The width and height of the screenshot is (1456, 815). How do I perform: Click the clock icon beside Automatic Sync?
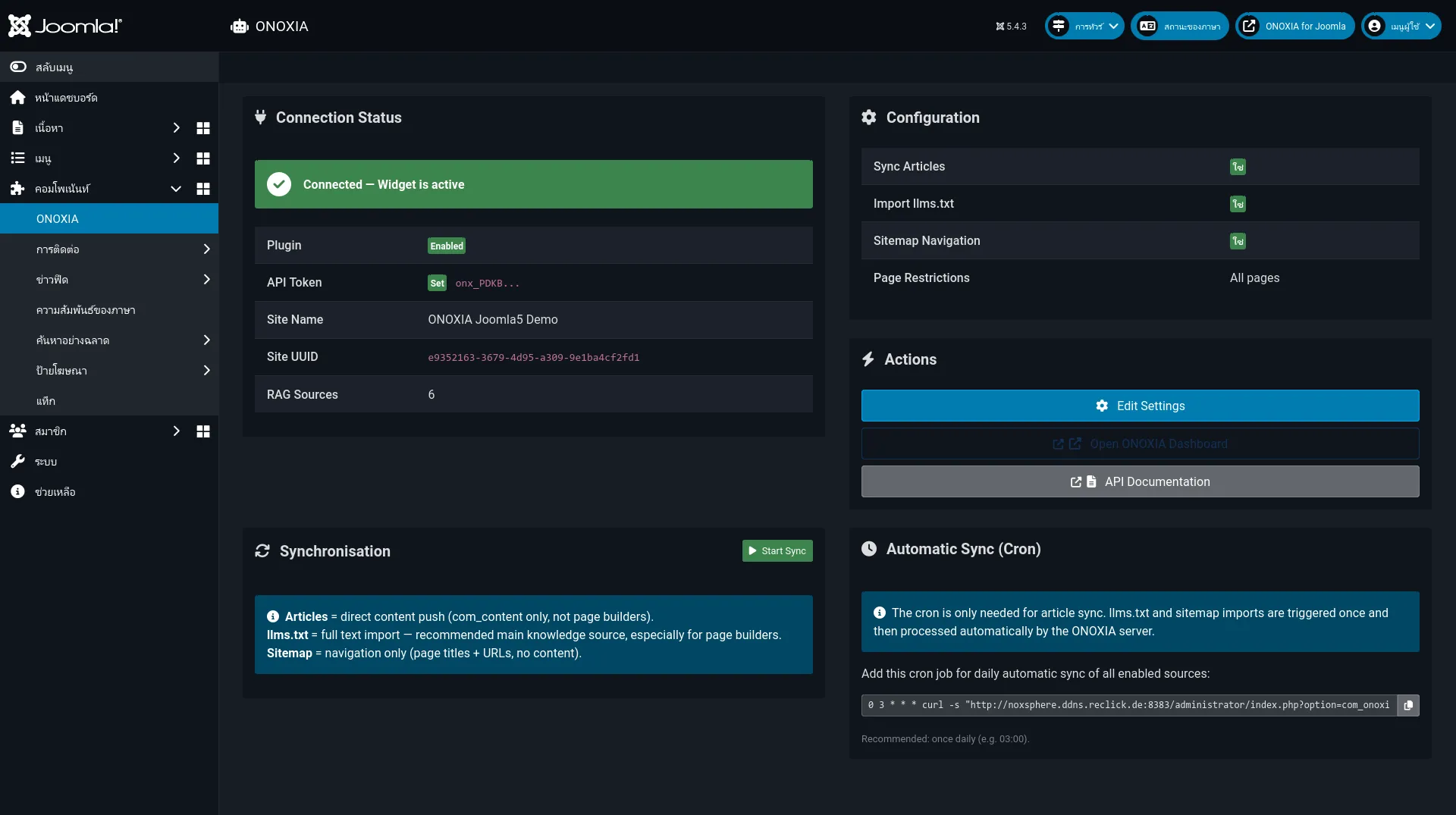click(869, 548)
